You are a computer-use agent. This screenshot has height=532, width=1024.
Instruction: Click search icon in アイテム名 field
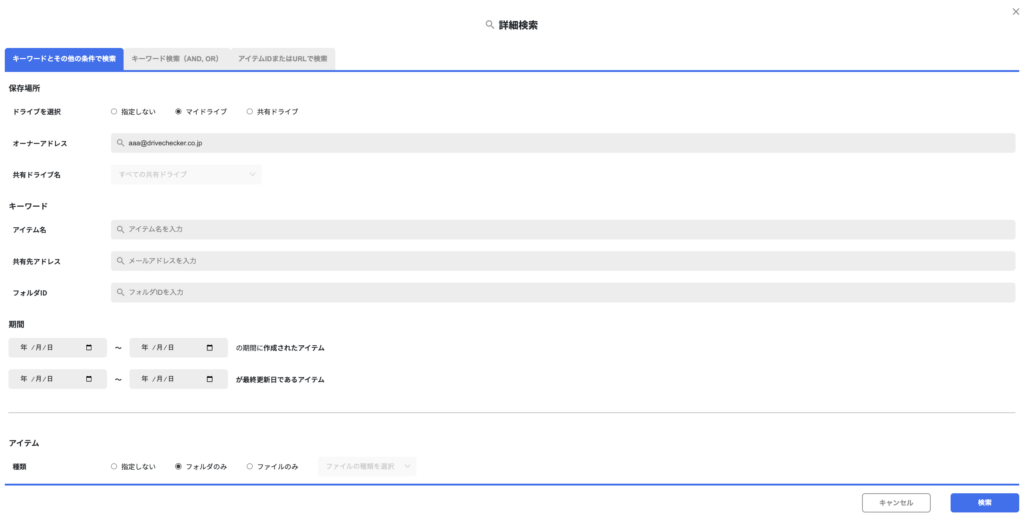click(x=120, y=230)
